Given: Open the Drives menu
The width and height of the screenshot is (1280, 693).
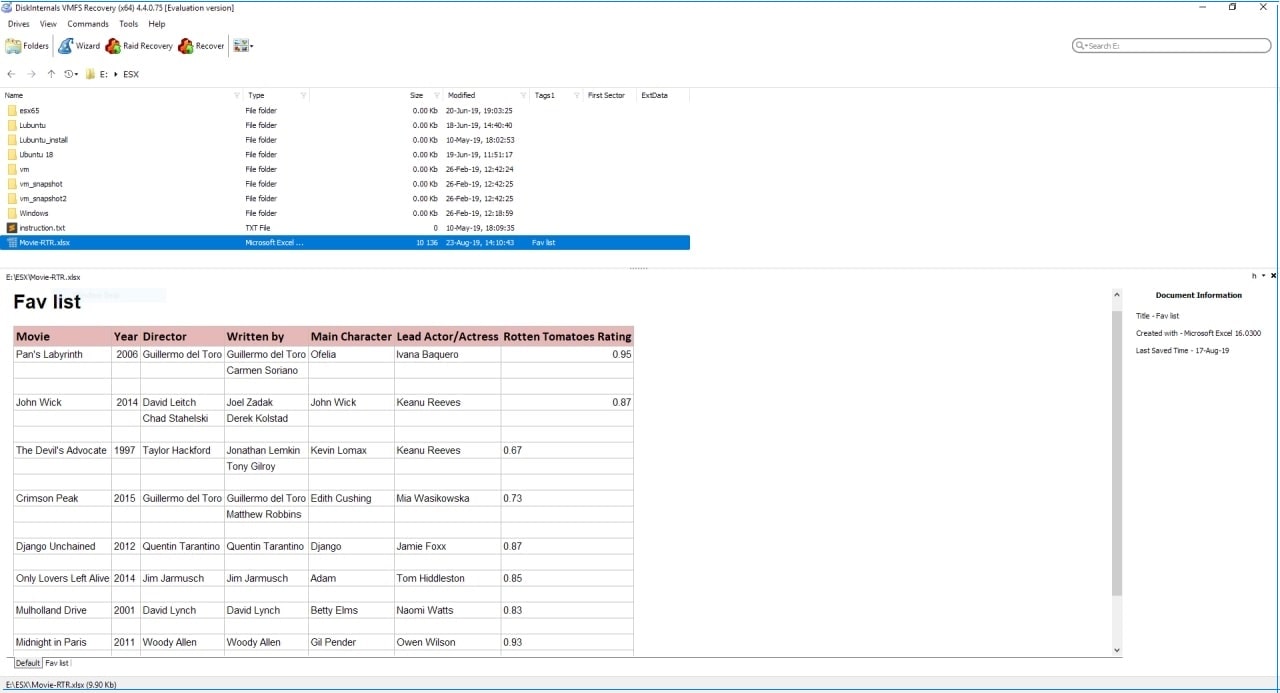Looking at the screenshot, I should (x=18, y=24).
